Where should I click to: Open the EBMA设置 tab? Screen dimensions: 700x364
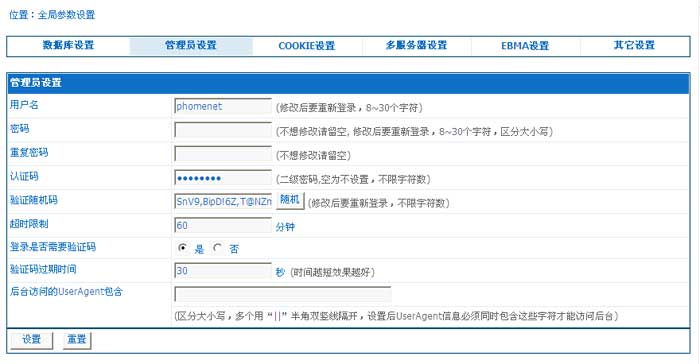click(x=525, y=46)
